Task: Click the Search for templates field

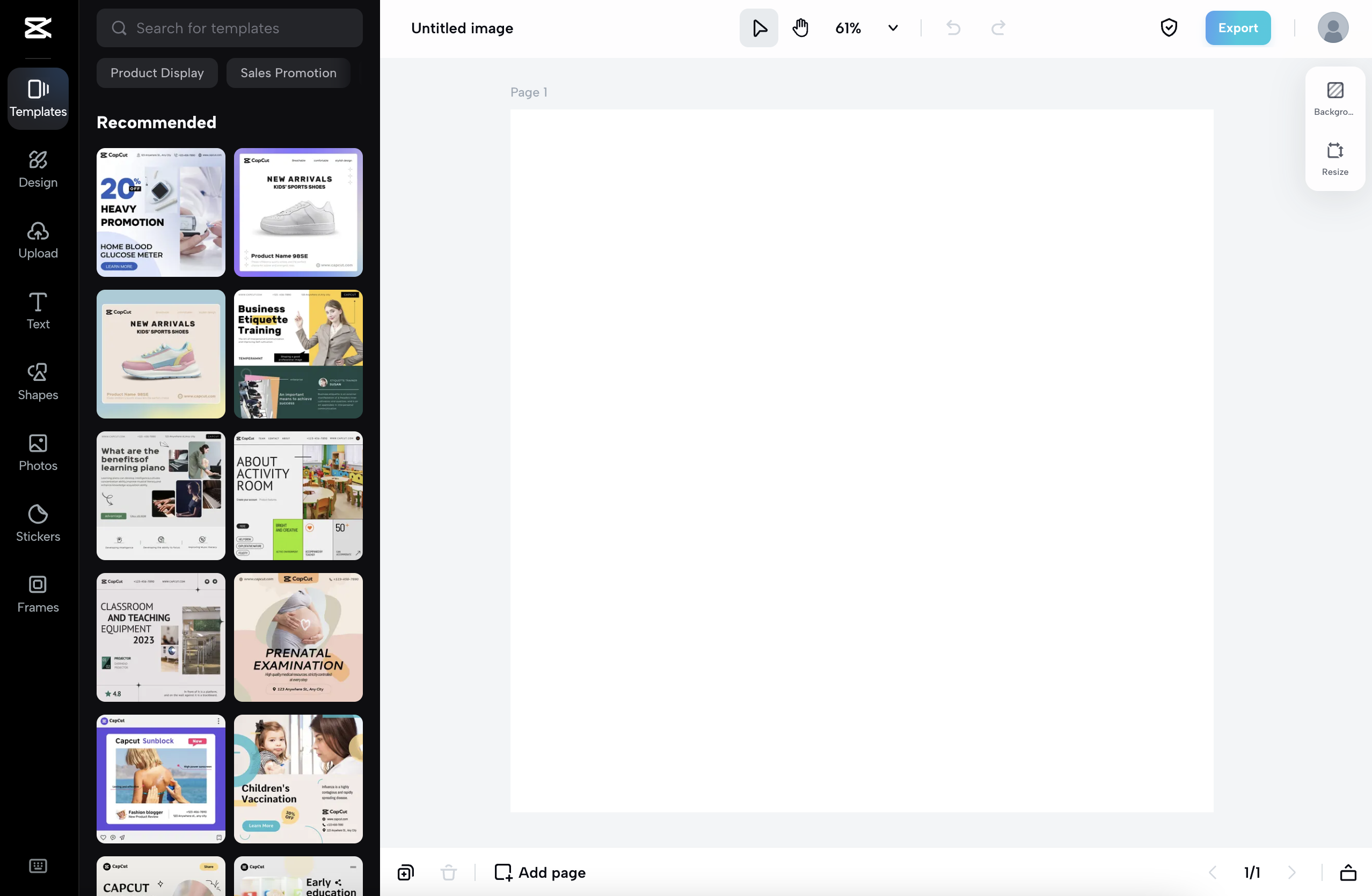Action: click(x=229, y=28)
